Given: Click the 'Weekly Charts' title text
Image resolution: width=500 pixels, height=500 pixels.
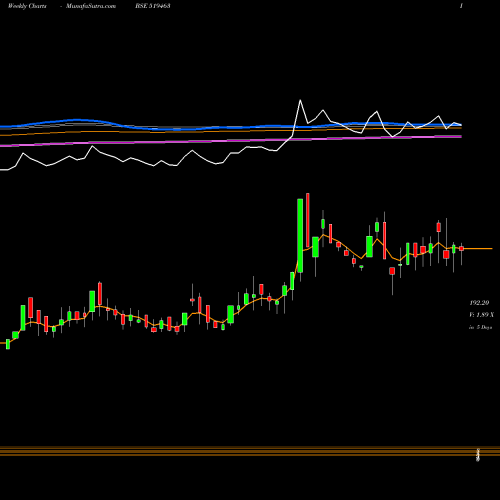Looking at the screenshot, I should coord(27,6).
